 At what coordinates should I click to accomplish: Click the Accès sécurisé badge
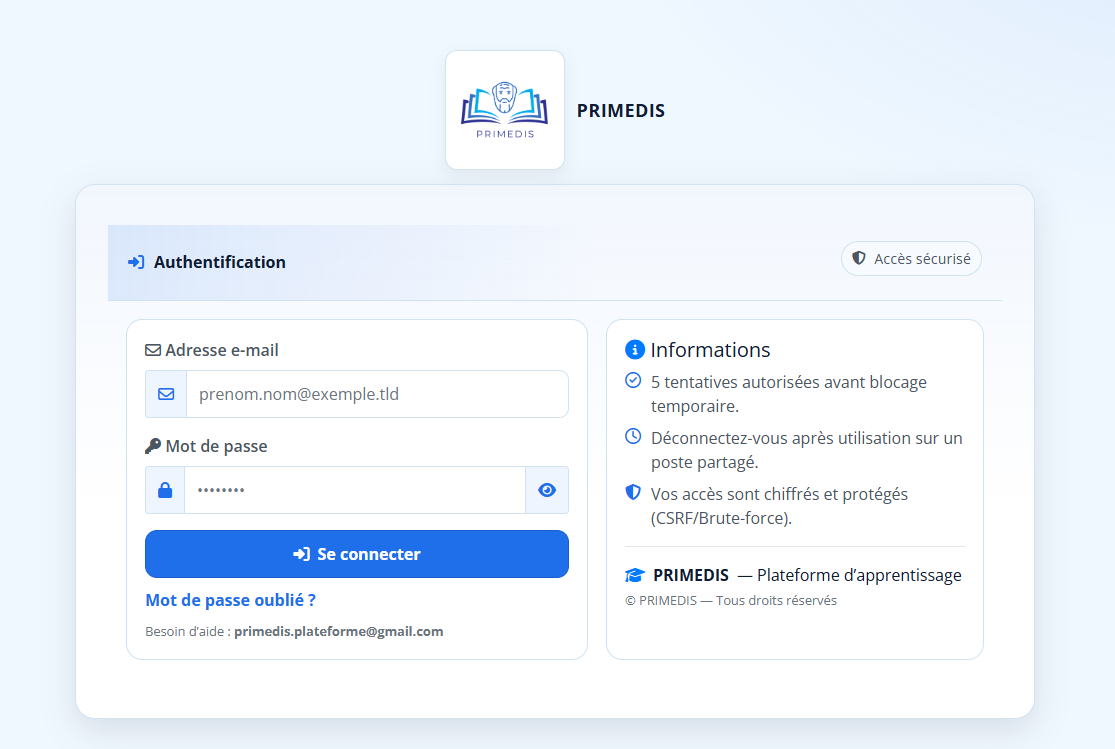tap(911, 258)
